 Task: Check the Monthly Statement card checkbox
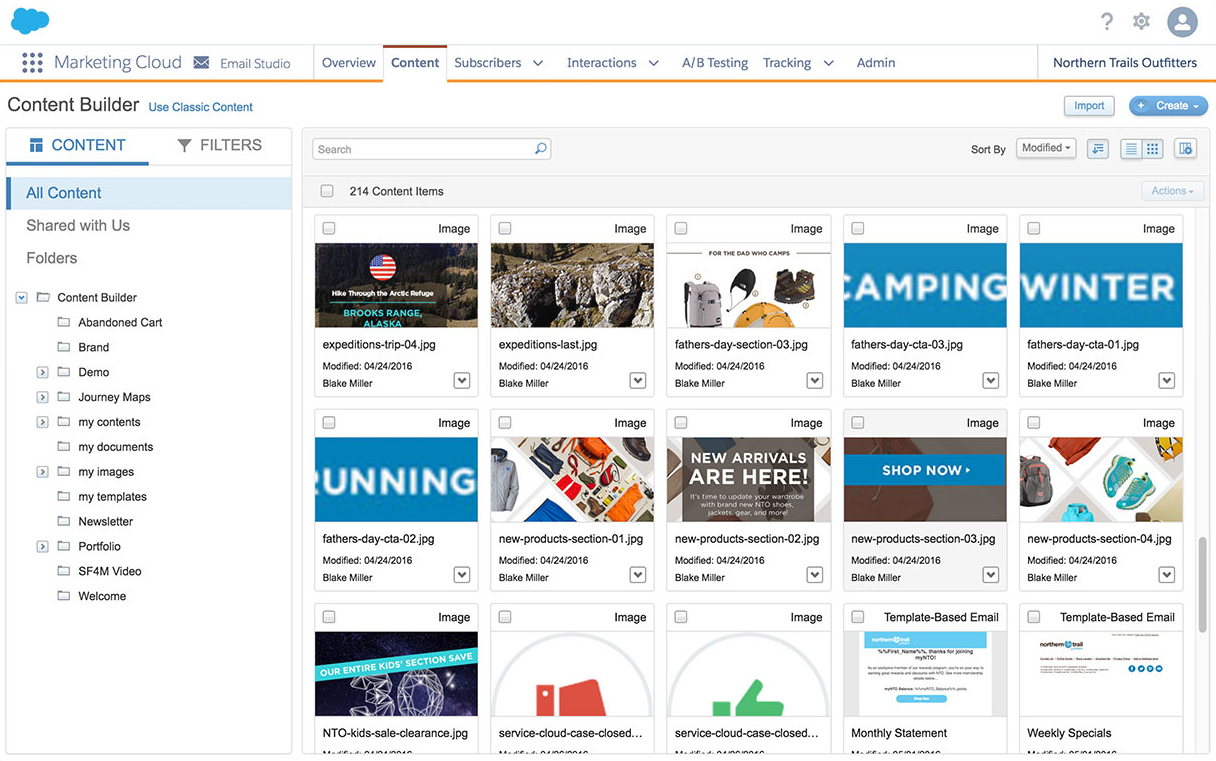pyautogui.click(x=857, y=616)
